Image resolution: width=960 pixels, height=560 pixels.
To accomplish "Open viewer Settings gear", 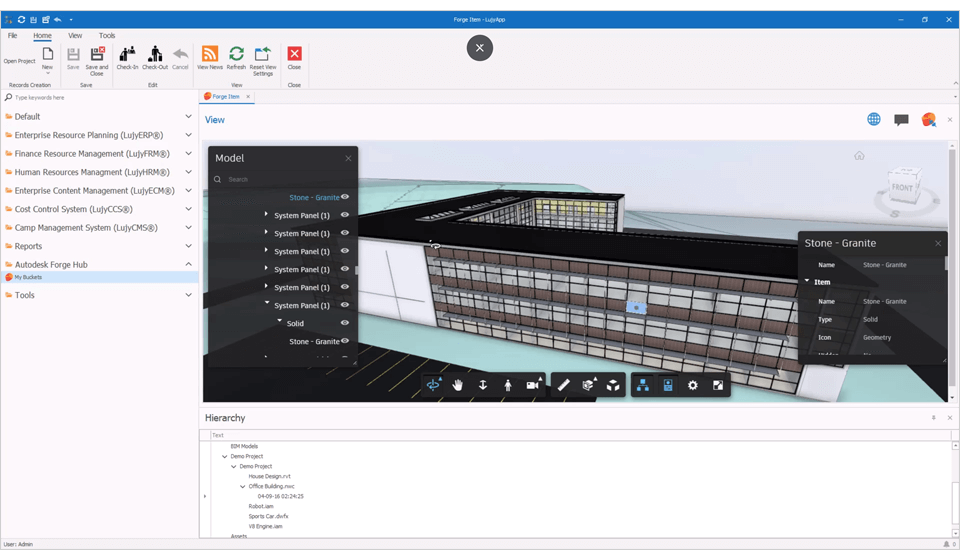I will (693, 385).
